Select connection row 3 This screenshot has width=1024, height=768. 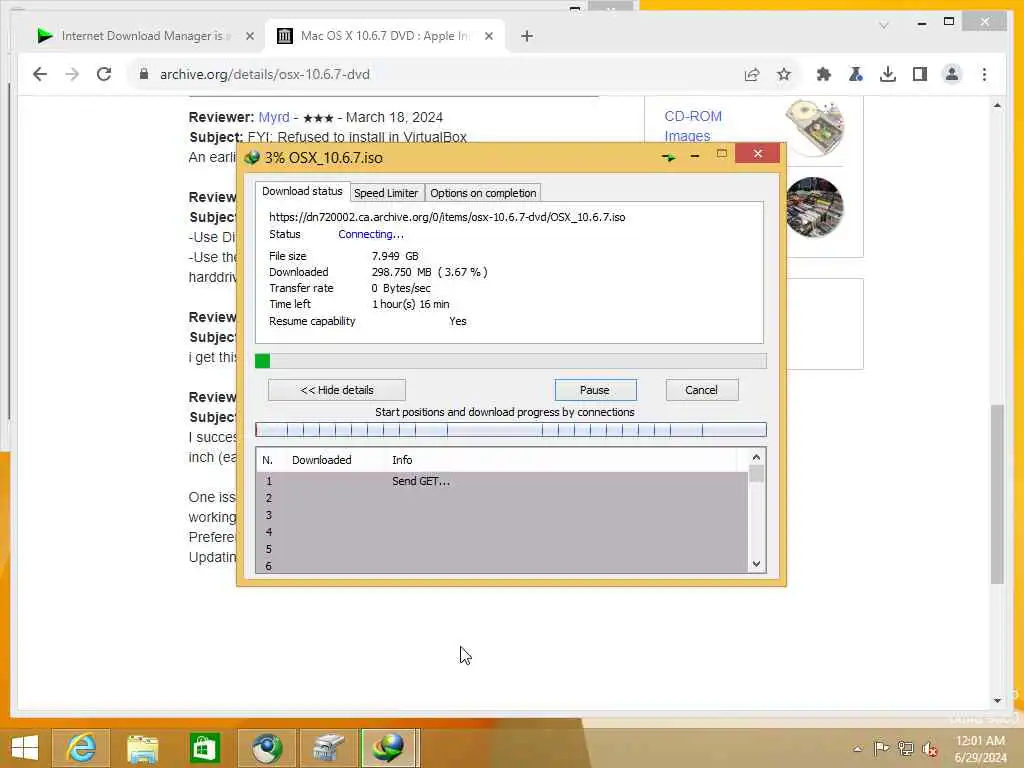pyautogui.click(x=502, y=515)
